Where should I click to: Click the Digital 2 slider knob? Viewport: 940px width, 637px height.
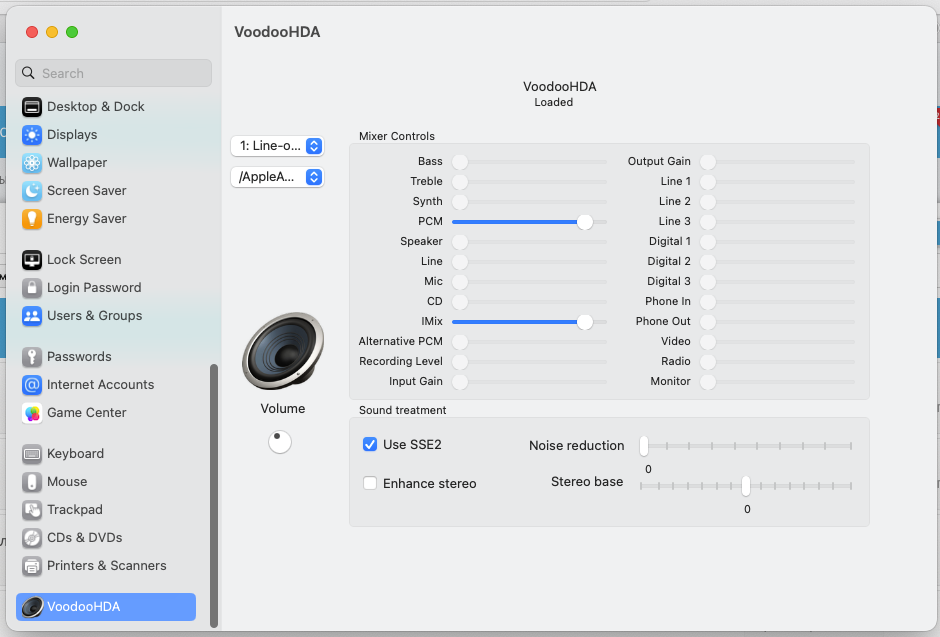[x=708, y=262]
